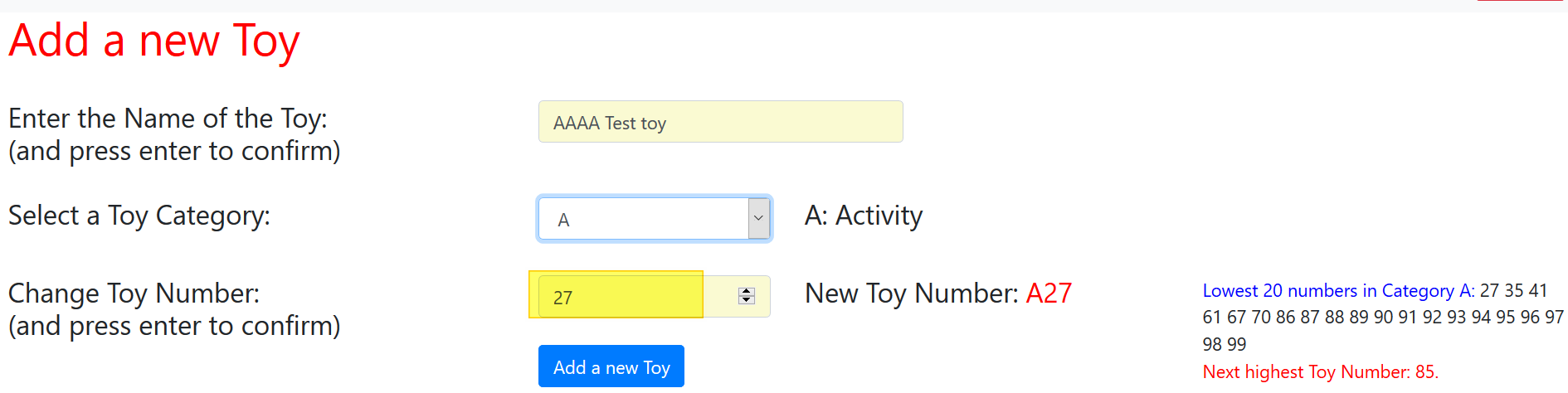Click 'press enter to confirm' hint below toy name
Viewport: 1568px width, 393px height.
pos(174,152)
